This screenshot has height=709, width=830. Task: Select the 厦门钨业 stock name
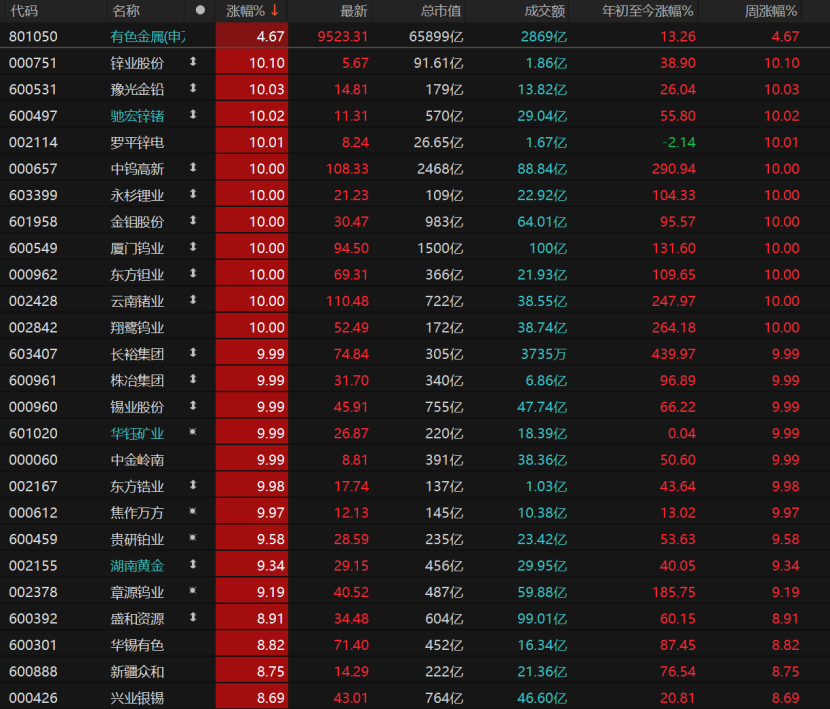137,248
